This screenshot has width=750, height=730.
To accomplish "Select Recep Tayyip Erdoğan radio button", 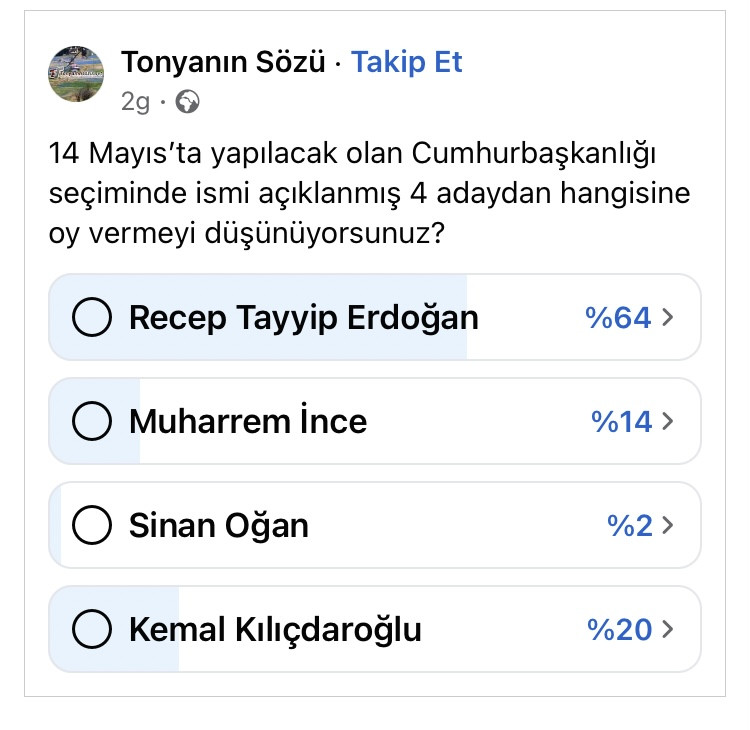I will pos(92,317).
